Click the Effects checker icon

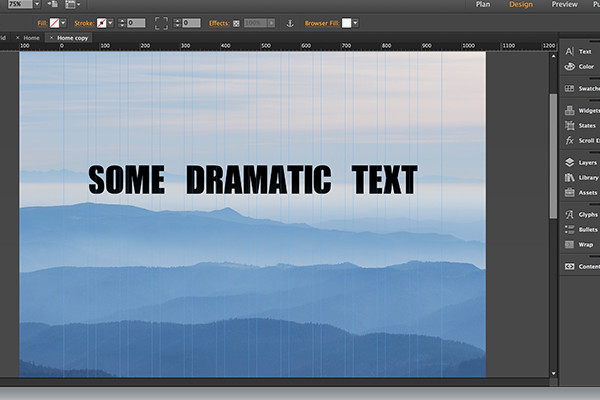pos(236,23)
